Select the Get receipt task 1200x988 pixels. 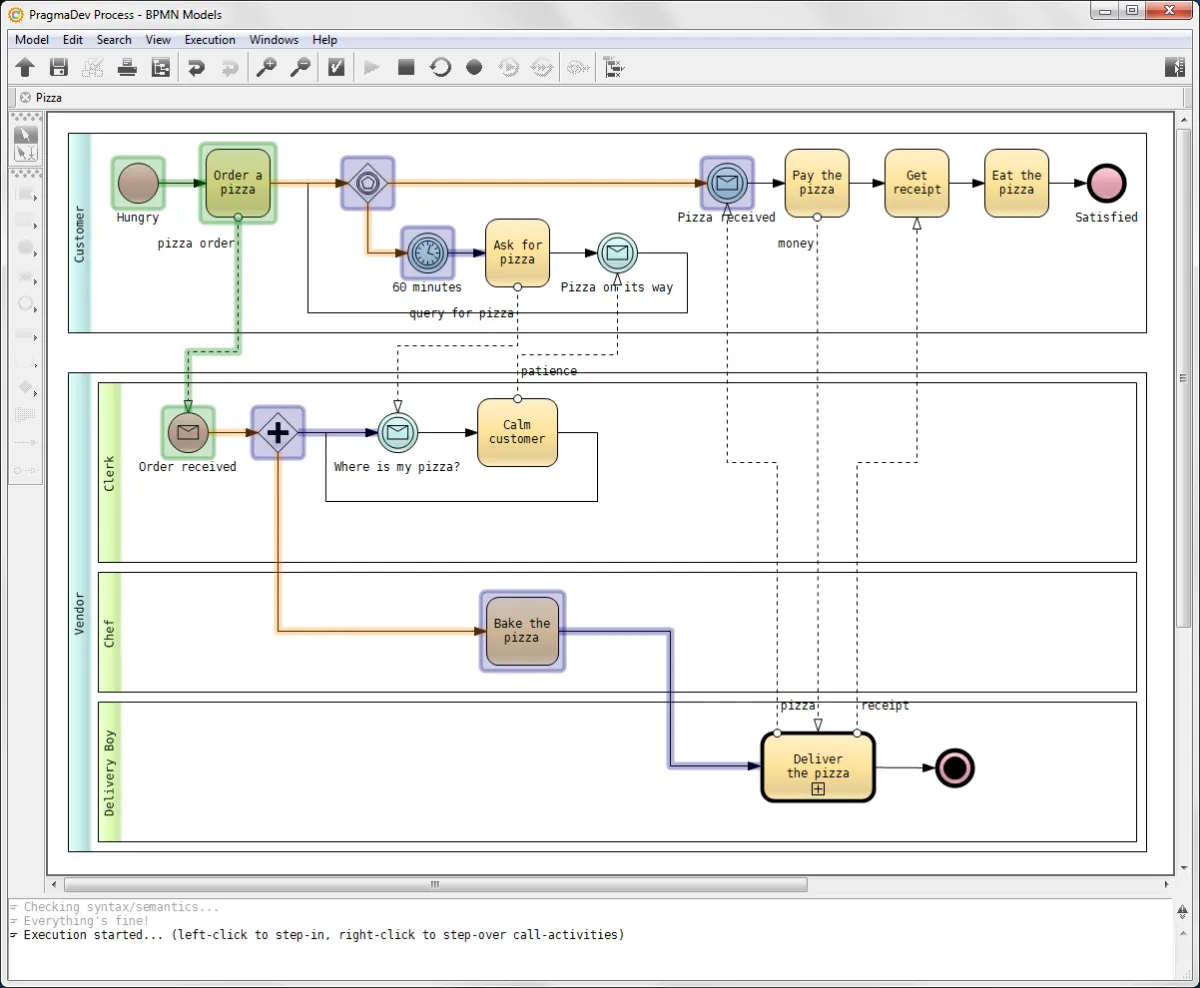[x=917, y=183]
